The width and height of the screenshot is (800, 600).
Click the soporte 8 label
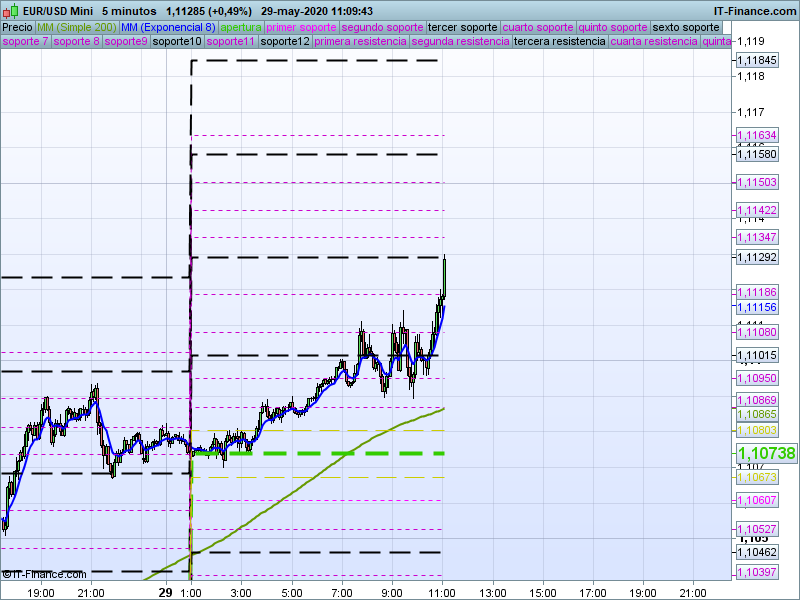click(x=76, y=41)
